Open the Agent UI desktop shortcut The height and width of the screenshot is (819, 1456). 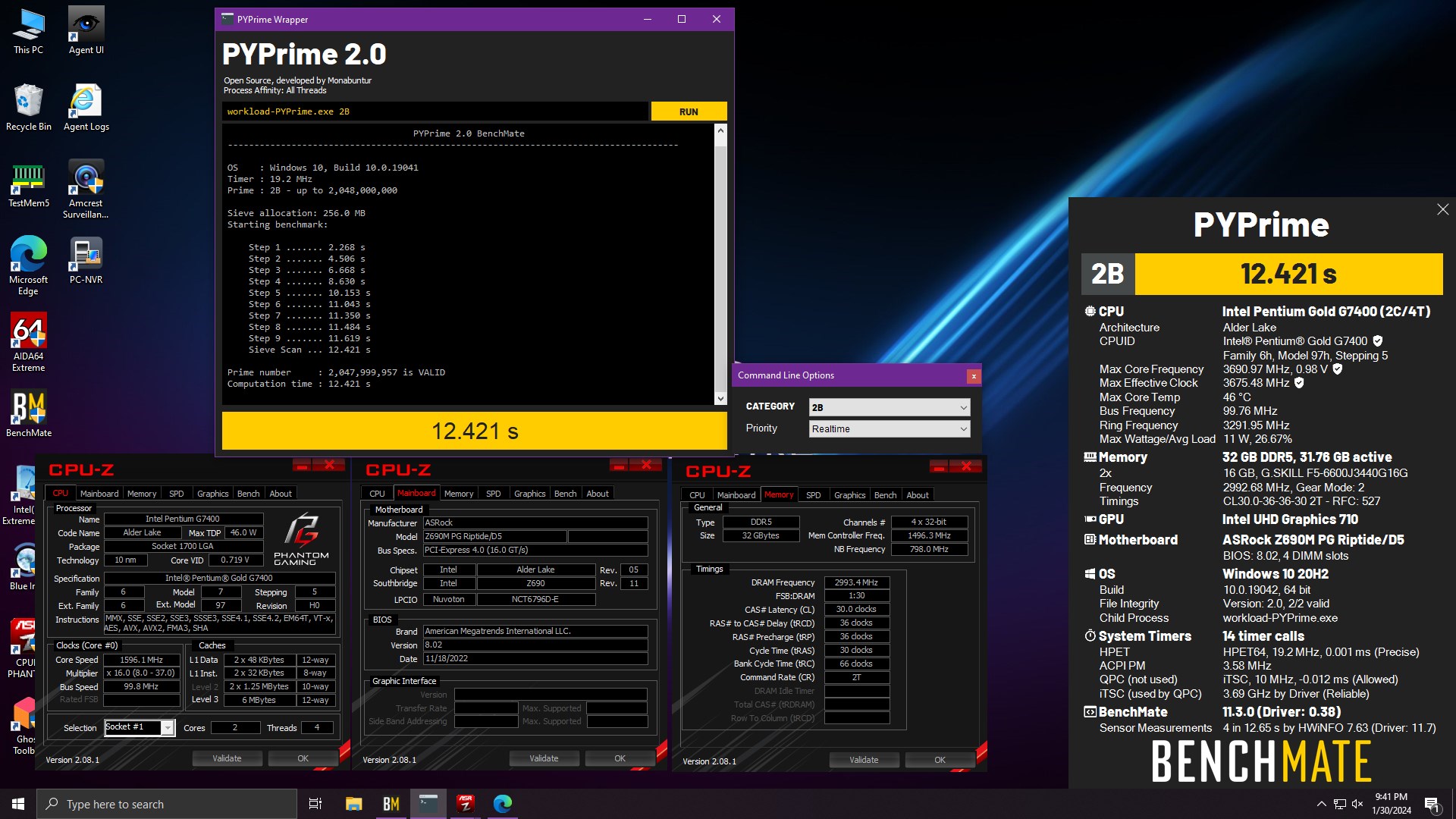pyautogui.click(x=86, y=32)
